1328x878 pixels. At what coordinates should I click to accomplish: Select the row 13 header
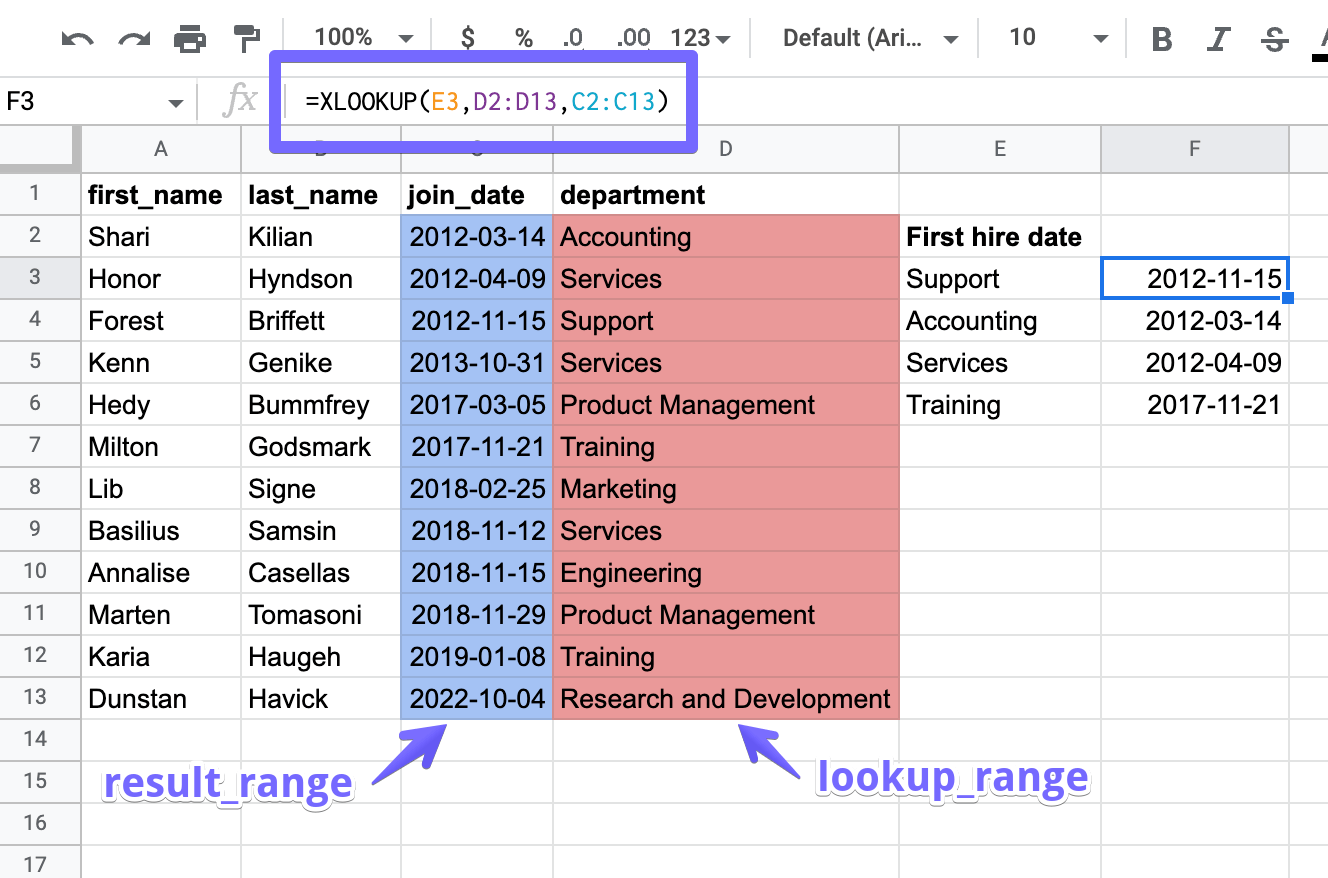(x=39, y=698)
